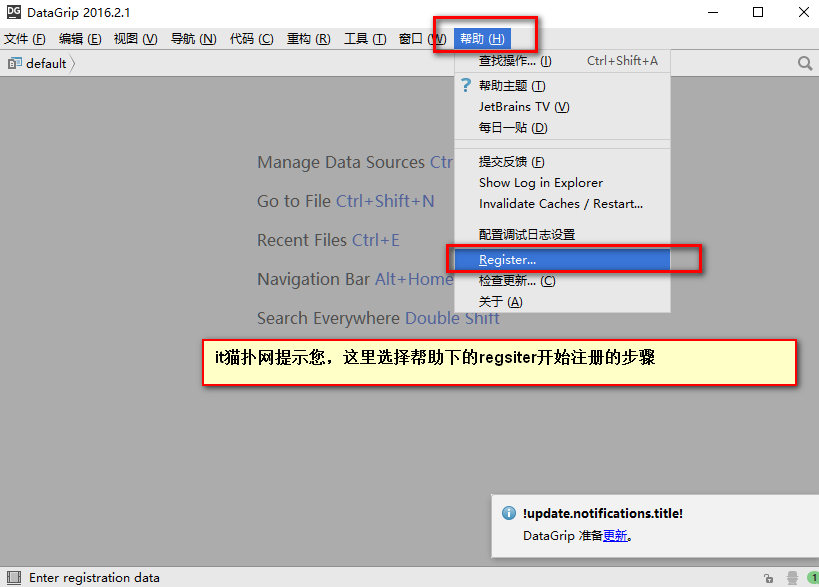Screen dimensions: 819x587
Task: Choose 检查更新... (C) menu entry
Action: 563,281
